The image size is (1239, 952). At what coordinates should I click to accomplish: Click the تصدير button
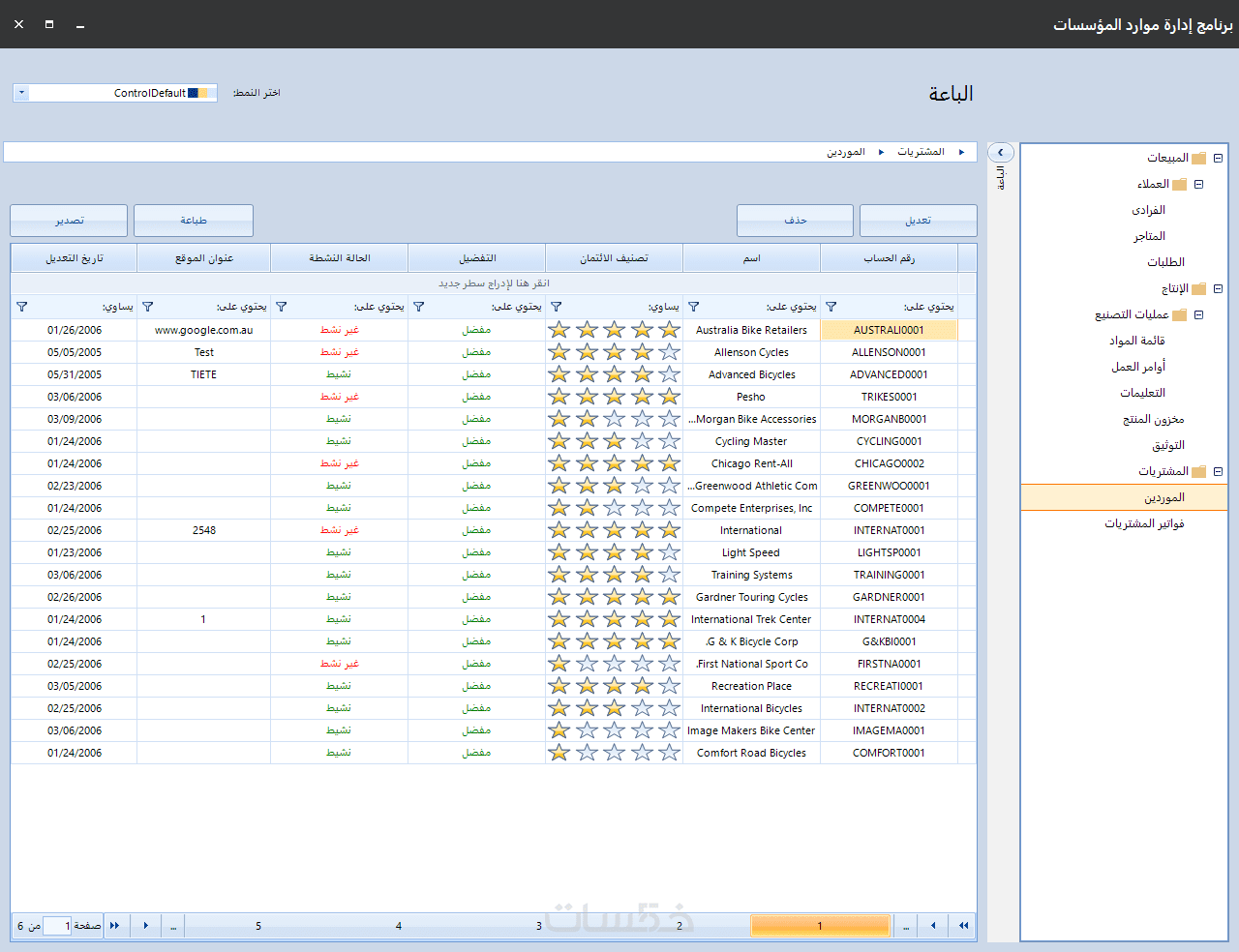pos(69,221)
